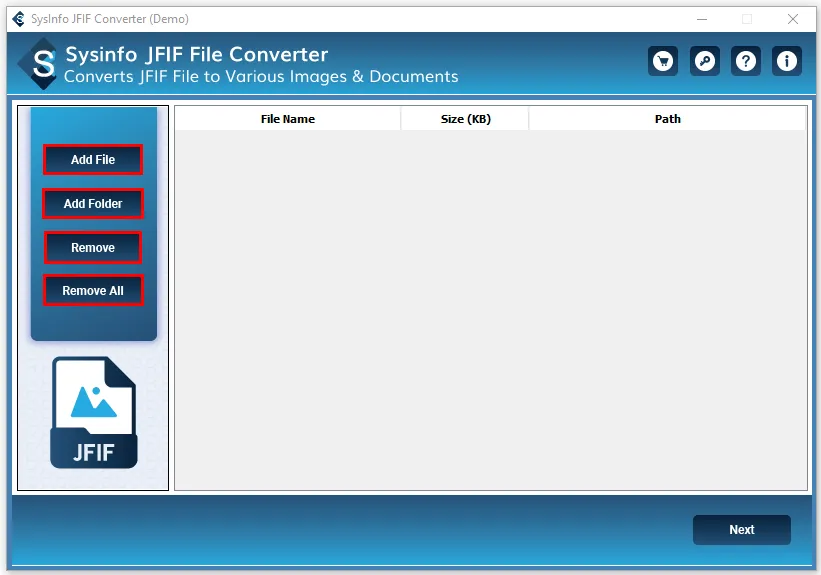Screen dimensions: 821x575
Task: Show the info about icon
Action: pos(786,61)
